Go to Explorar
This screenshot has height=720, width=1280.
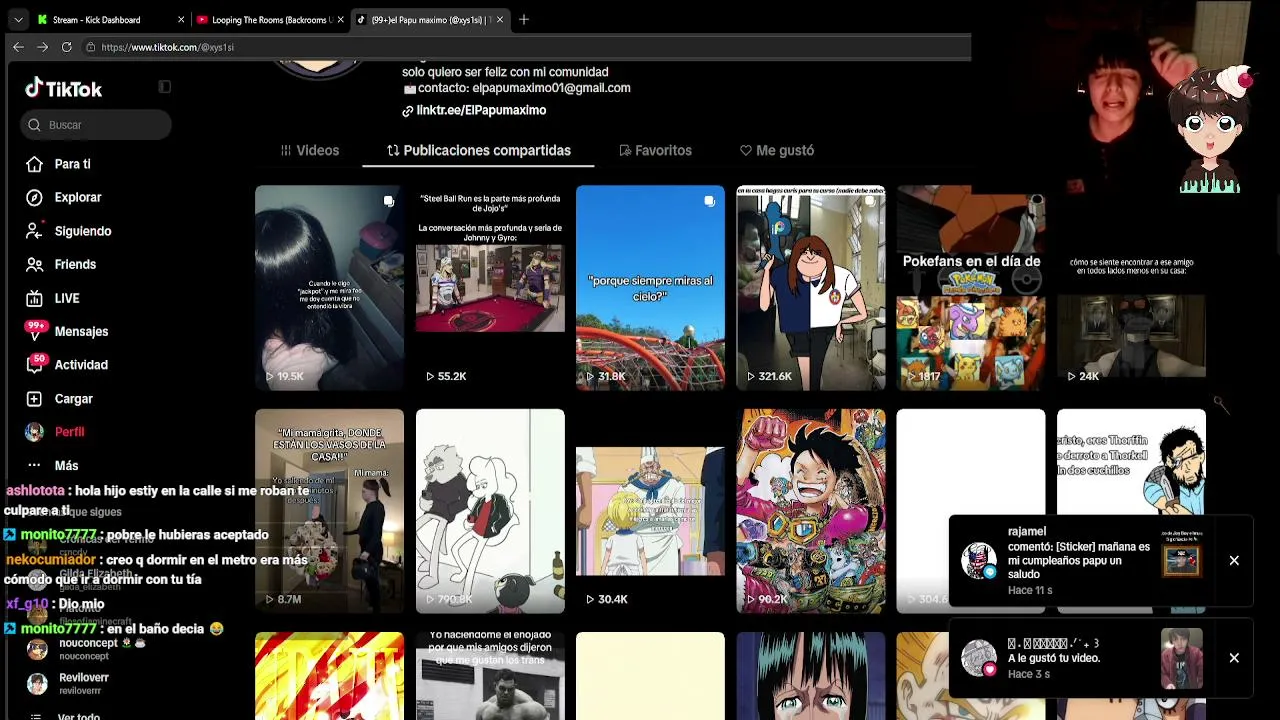click(78, 197)
